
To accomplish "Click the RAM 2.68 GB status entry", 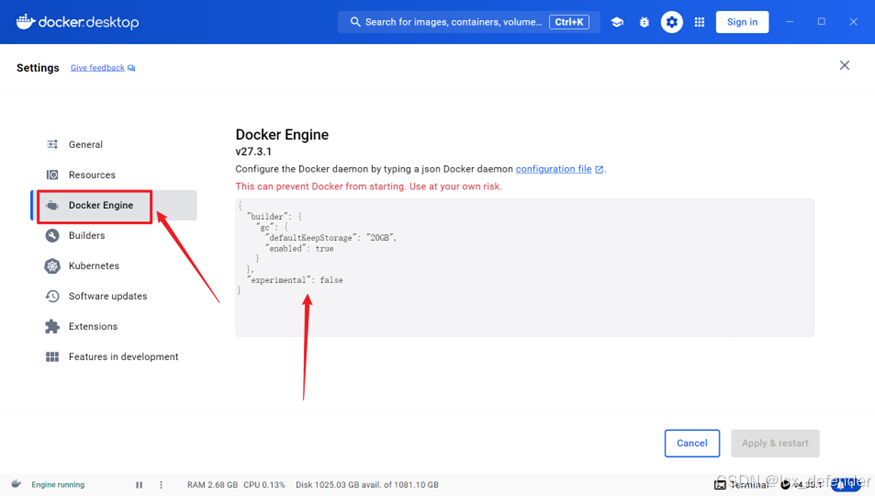I will (213, 485).
